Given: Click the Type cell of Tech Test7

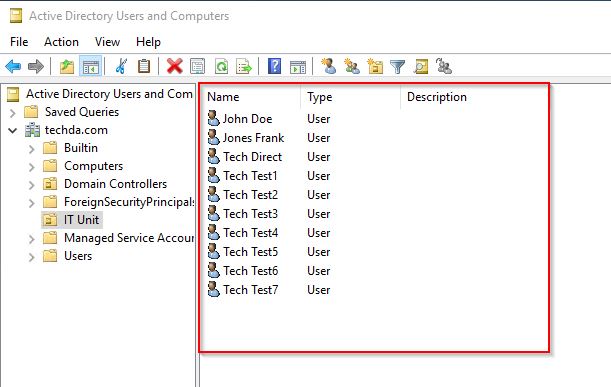Looking at the screenshot, I should [318, 290].
